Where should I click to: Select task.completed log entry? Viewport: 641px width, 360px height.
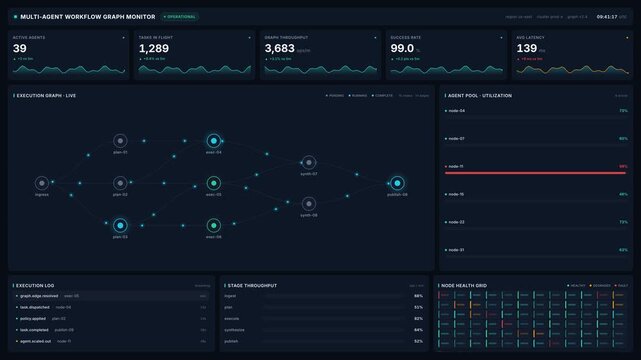pyautogui.click(x=111, y=330)
